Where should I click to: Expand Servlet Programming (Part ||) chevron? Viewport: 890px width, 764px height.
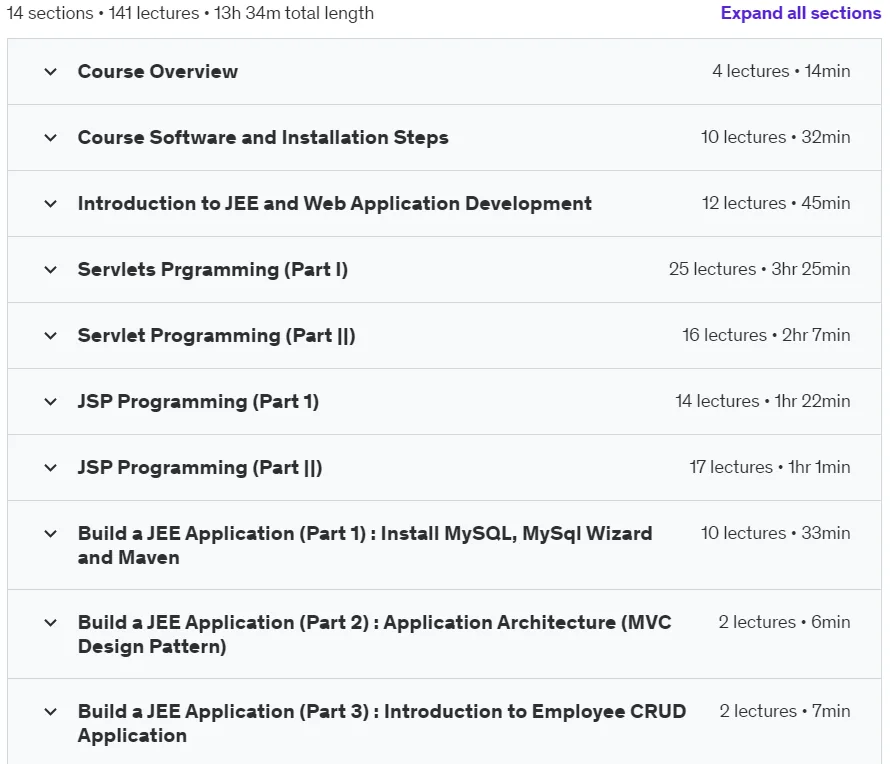[51, 335]
